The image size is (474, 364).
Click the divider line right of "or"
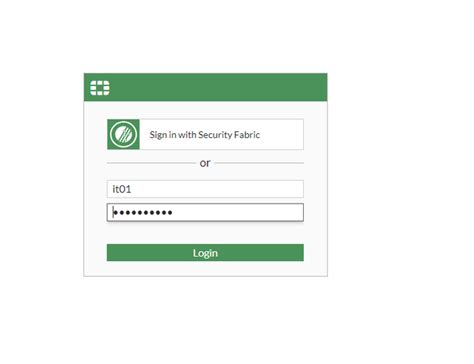(x=259, y=163)
